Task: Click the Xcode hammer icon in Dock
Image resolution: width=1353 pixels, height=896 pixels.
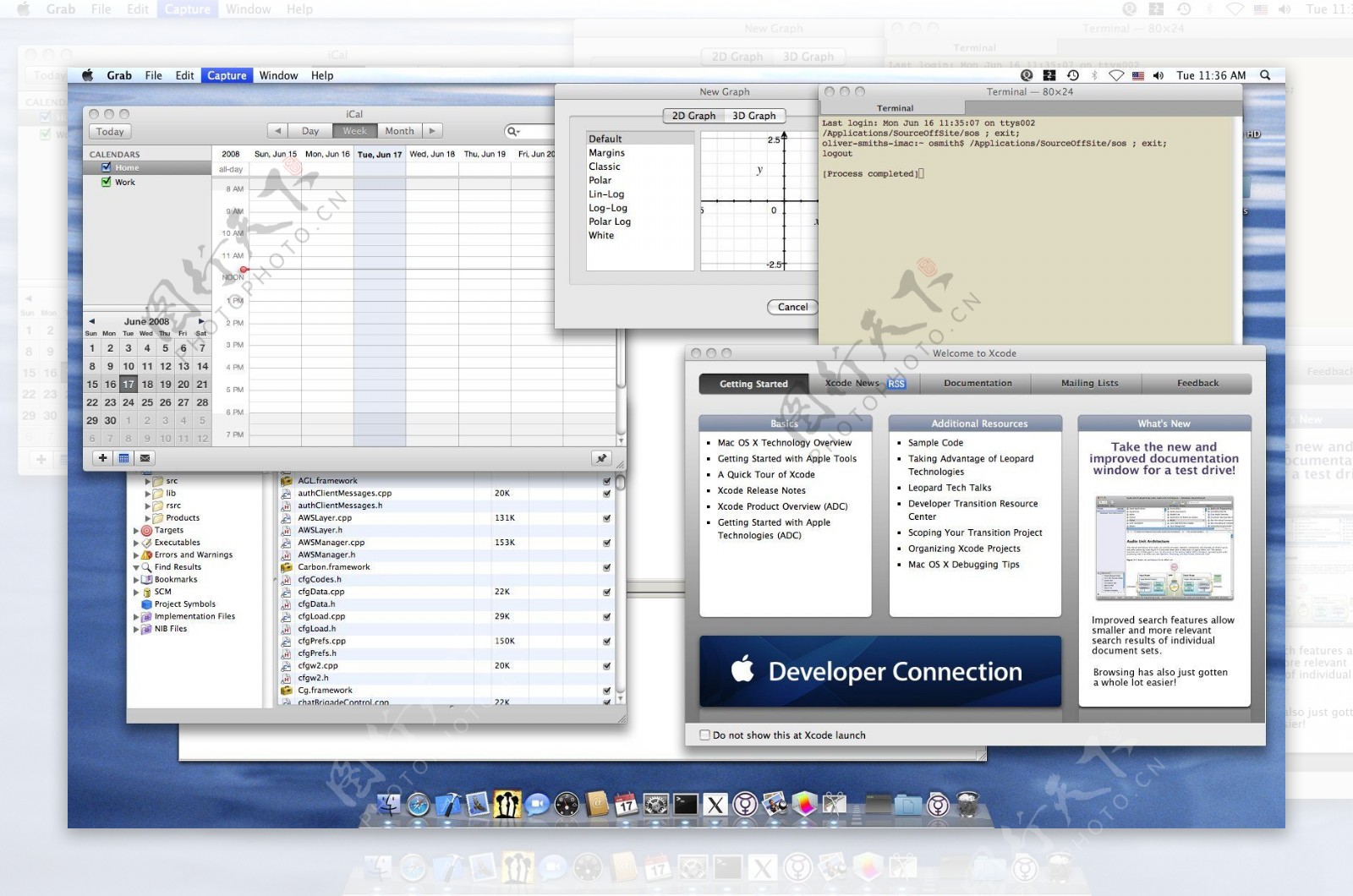Action: [x=448, y=804]
